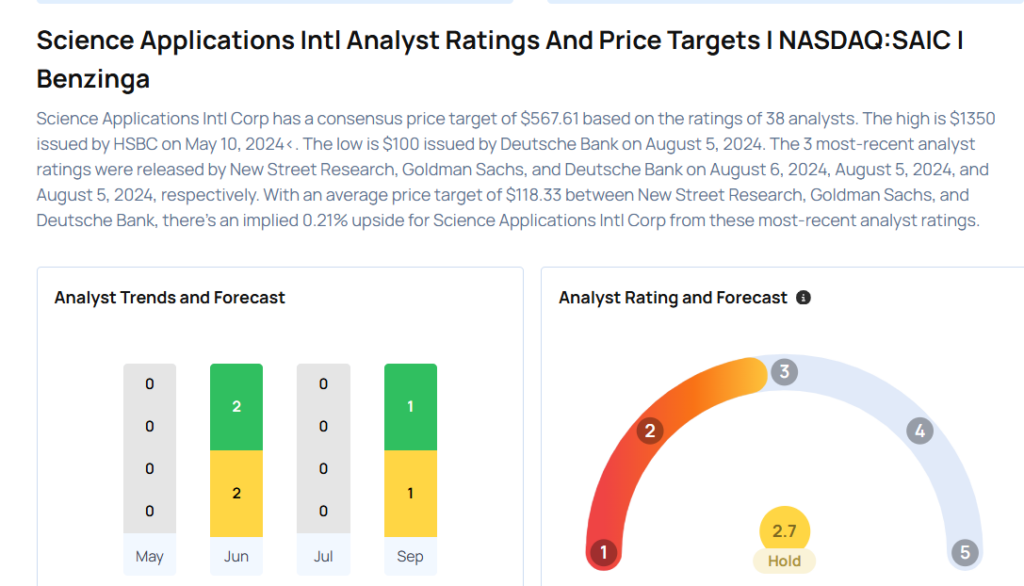Select the Sep month label
The width and height of the screenshot is (1024, 586).
(410, 556)
